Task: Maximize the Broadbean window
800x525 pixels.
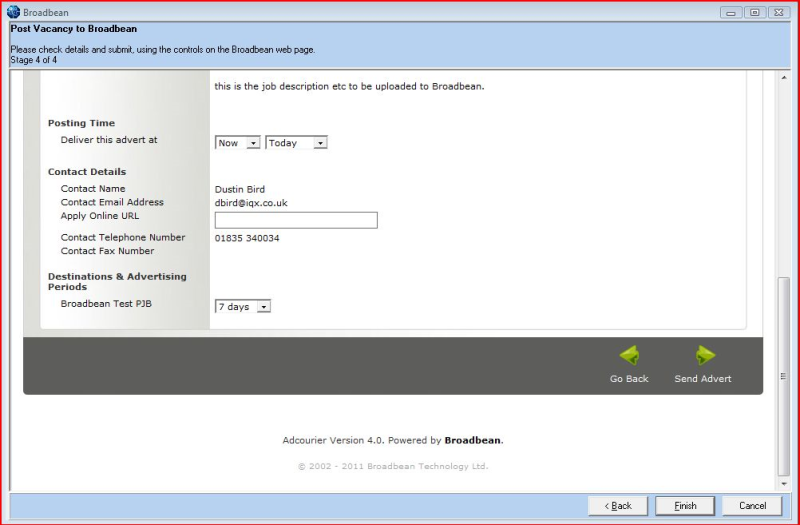Action: (755, 12)
